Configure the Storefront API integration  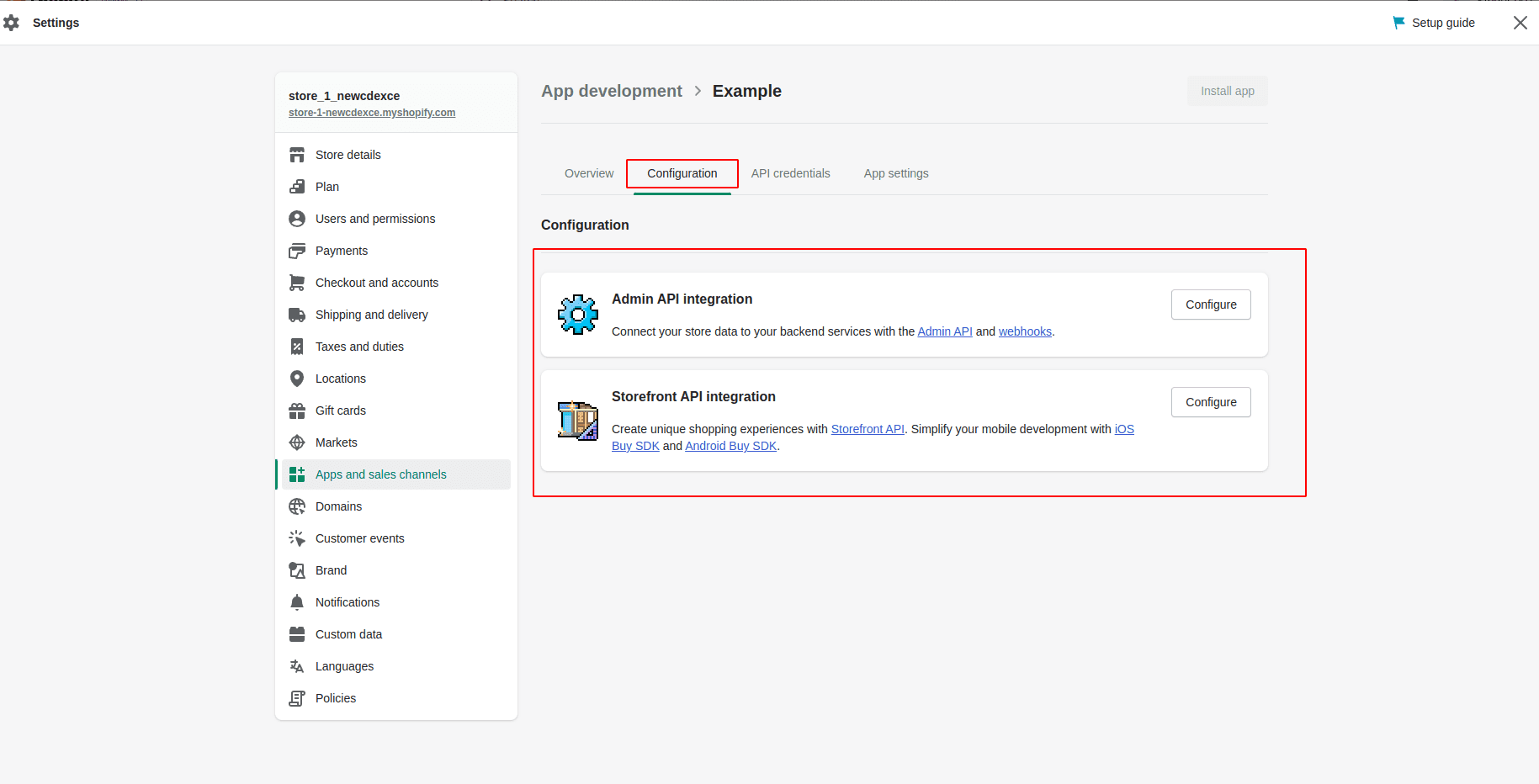(x=1211, y=402)
